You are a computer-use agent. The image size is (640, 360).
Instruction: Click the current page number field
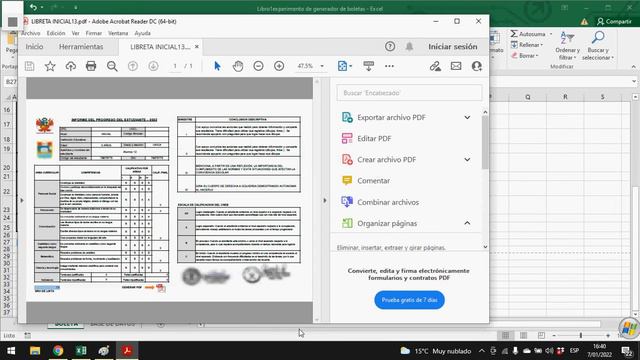175,66
